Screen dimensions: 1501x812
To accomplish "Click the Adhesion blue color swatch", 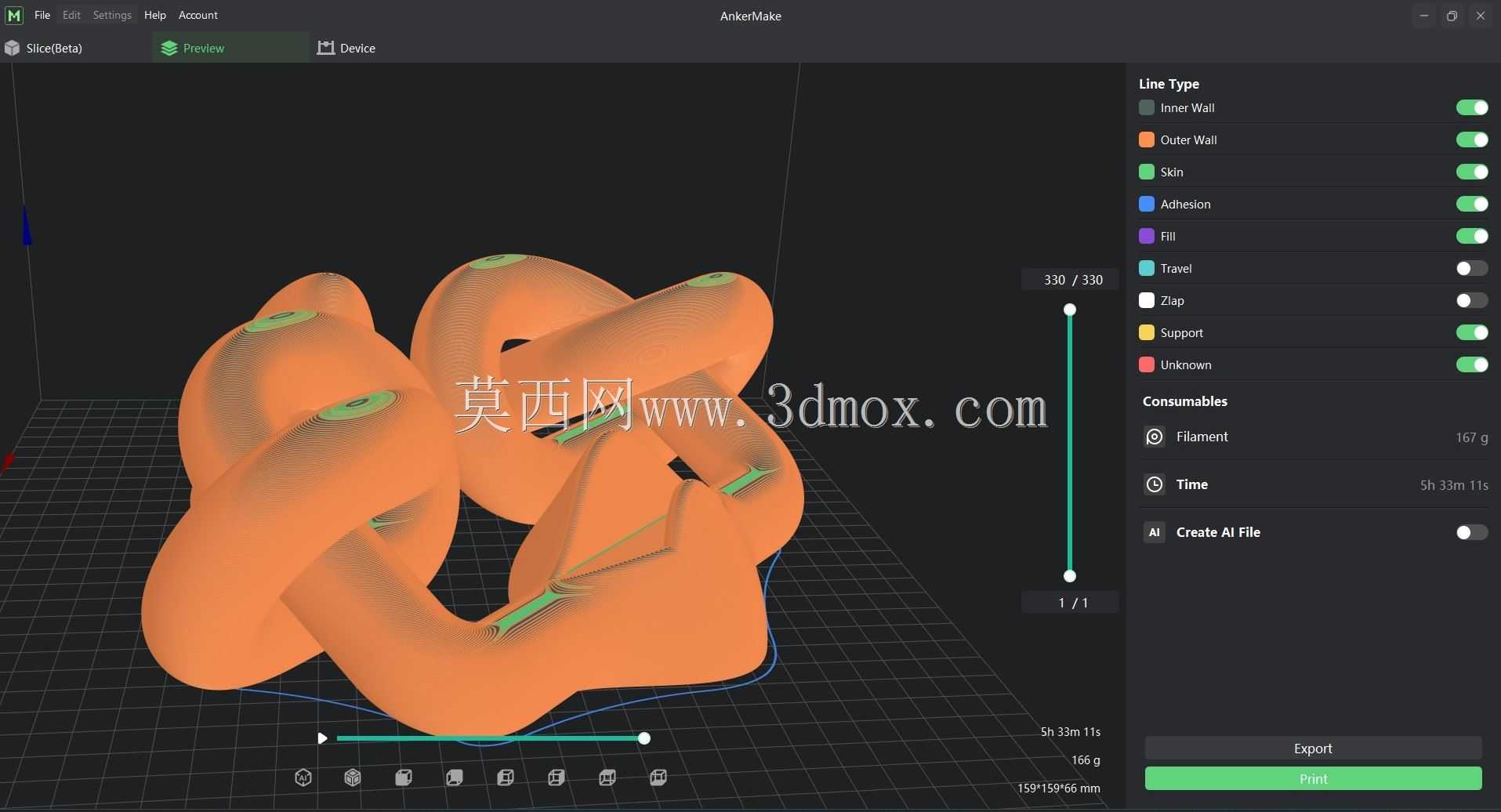I will click(1147, 204).
